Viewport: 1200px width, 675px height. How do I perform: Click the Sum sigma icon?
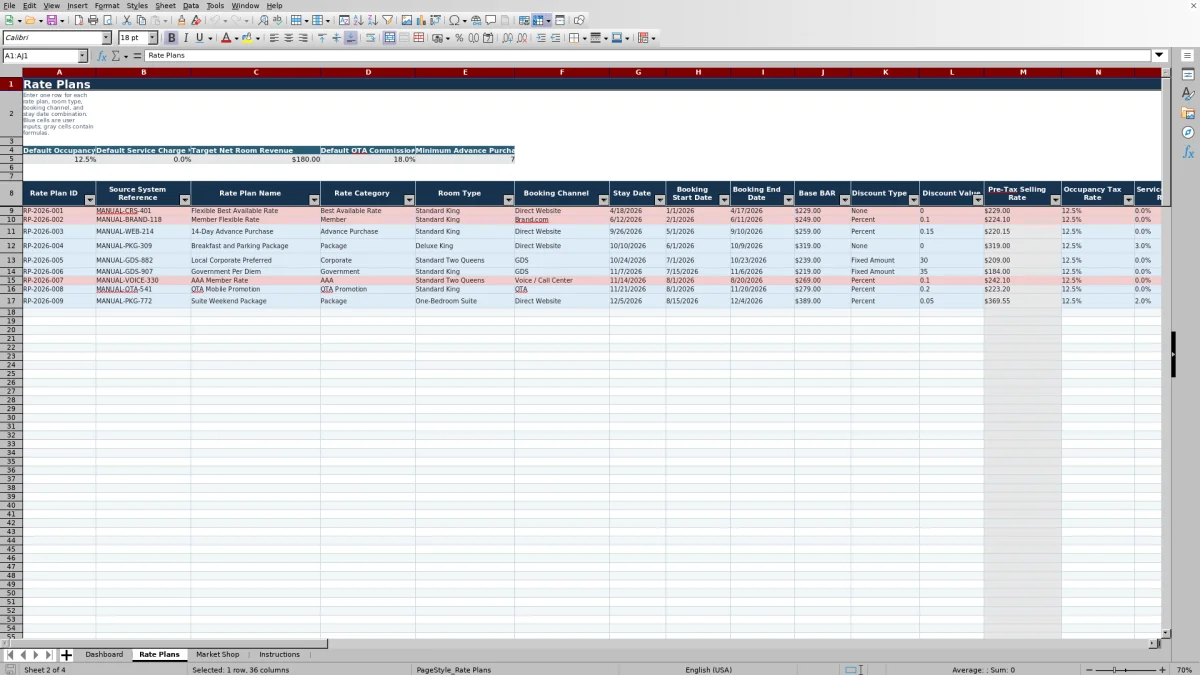click(x=116, y=55)
